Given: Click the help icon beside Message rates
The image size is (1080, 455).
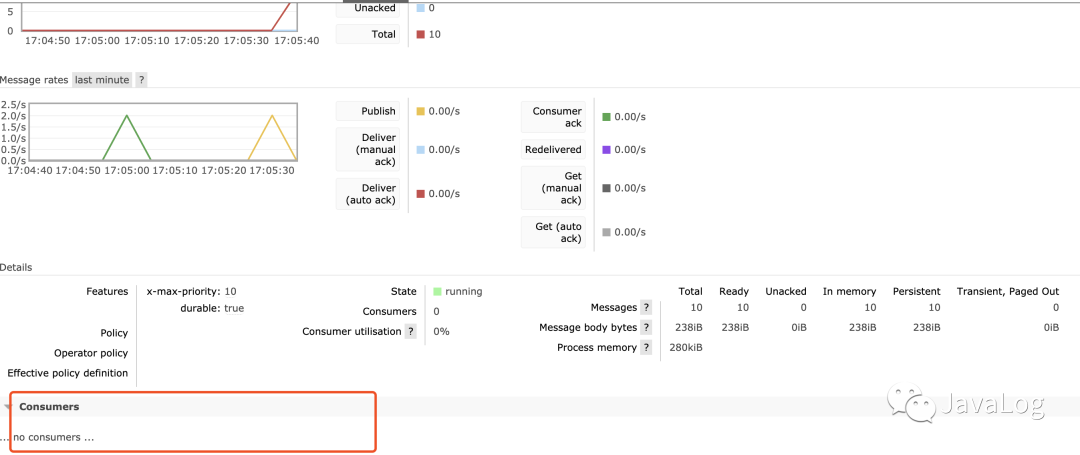Looking at the screenshot, I should (141, 80).
